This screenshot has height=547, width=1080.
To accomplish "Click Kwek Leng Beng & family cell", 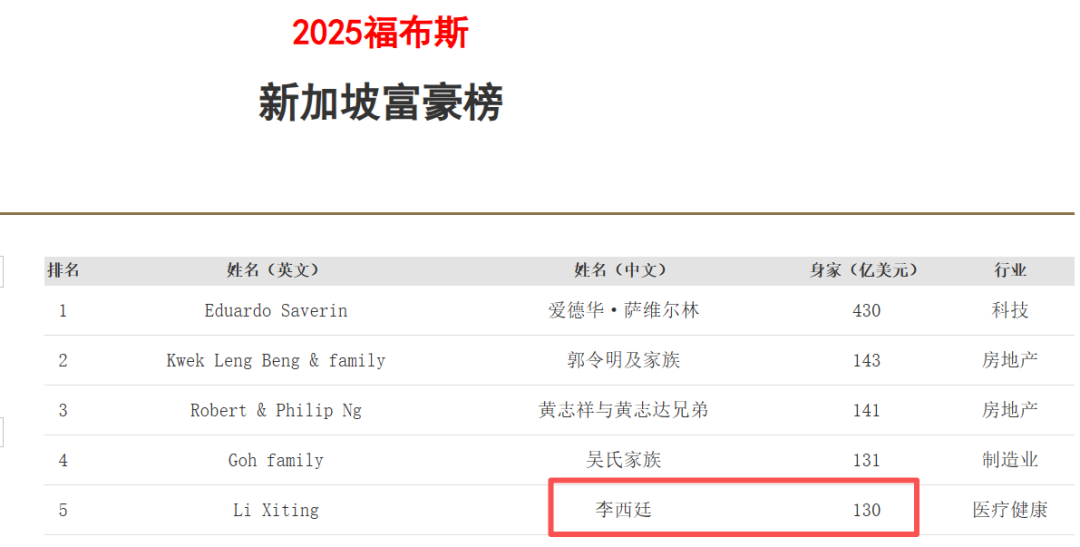I will (275, 361).
